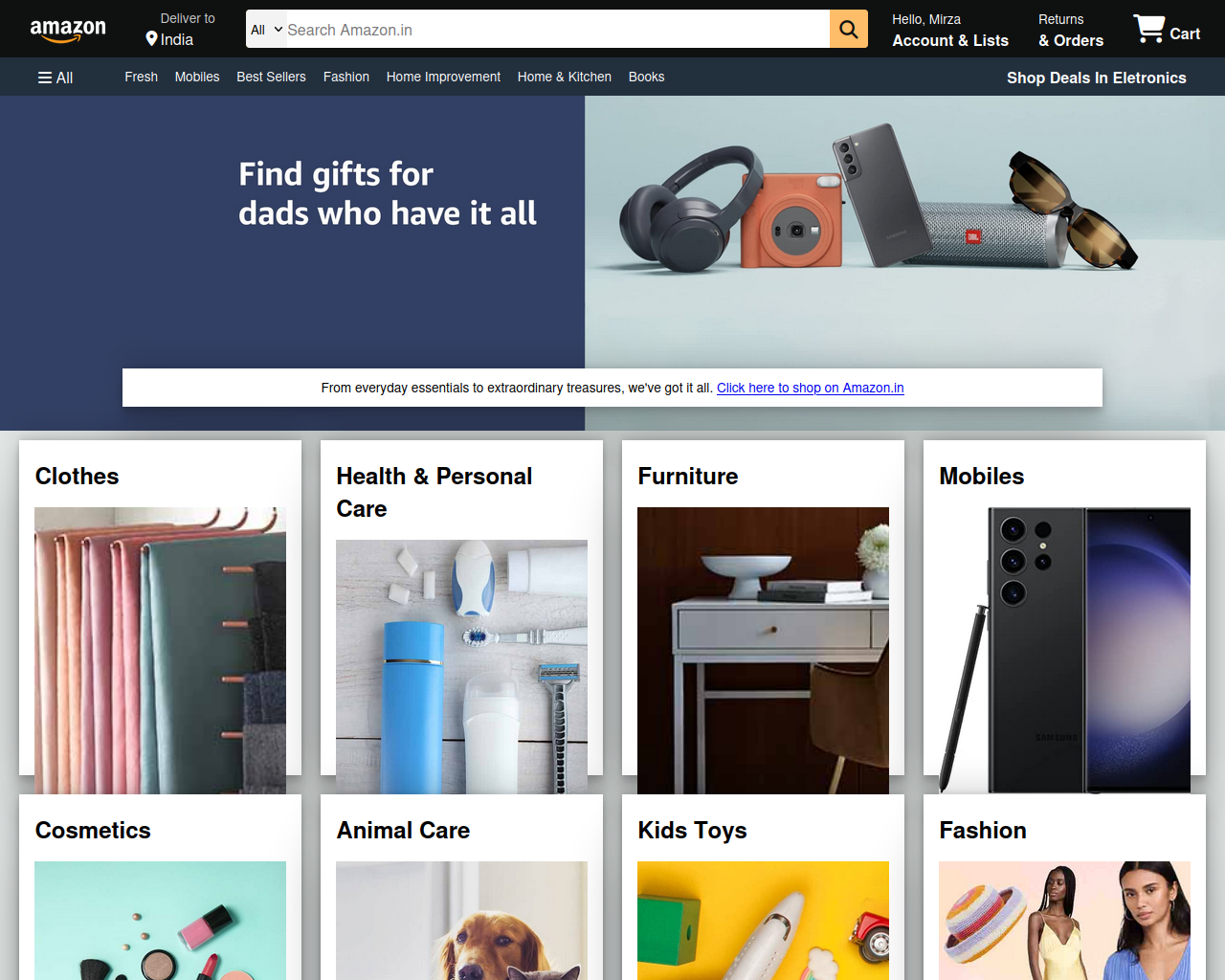This screenshot has width=1225, height=980.
Task: Focus the Search Amazon.in field
Action: 557,30
